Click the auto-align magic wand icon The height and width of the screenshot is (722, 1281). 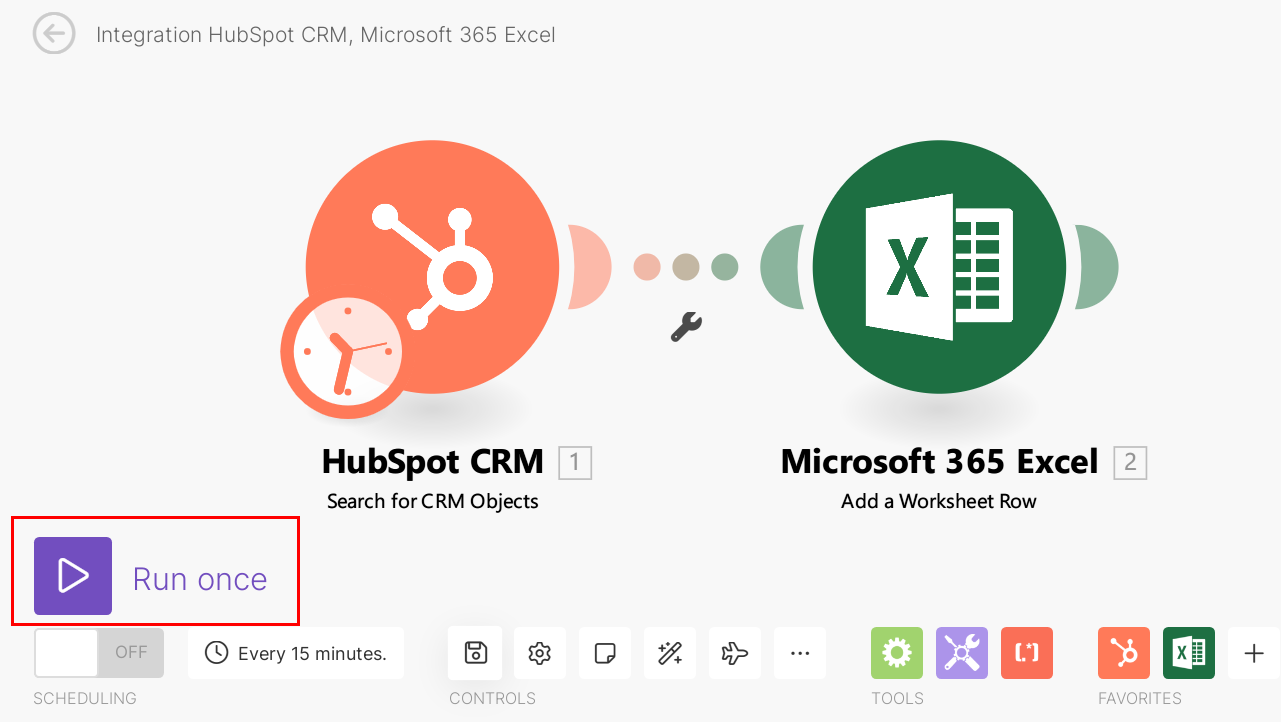point(670,653)
